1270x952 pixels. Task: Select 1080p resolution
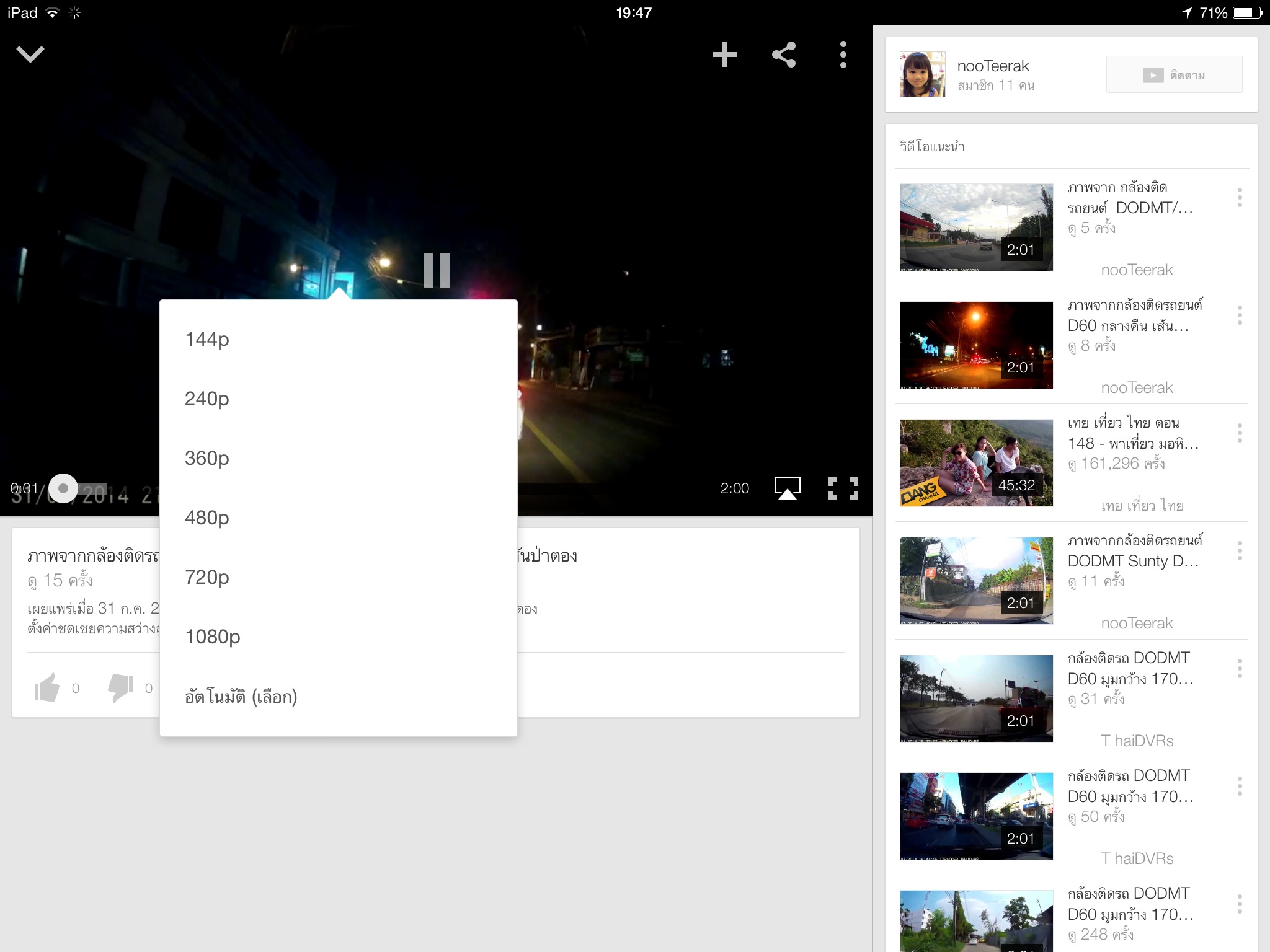click(212, 637)
